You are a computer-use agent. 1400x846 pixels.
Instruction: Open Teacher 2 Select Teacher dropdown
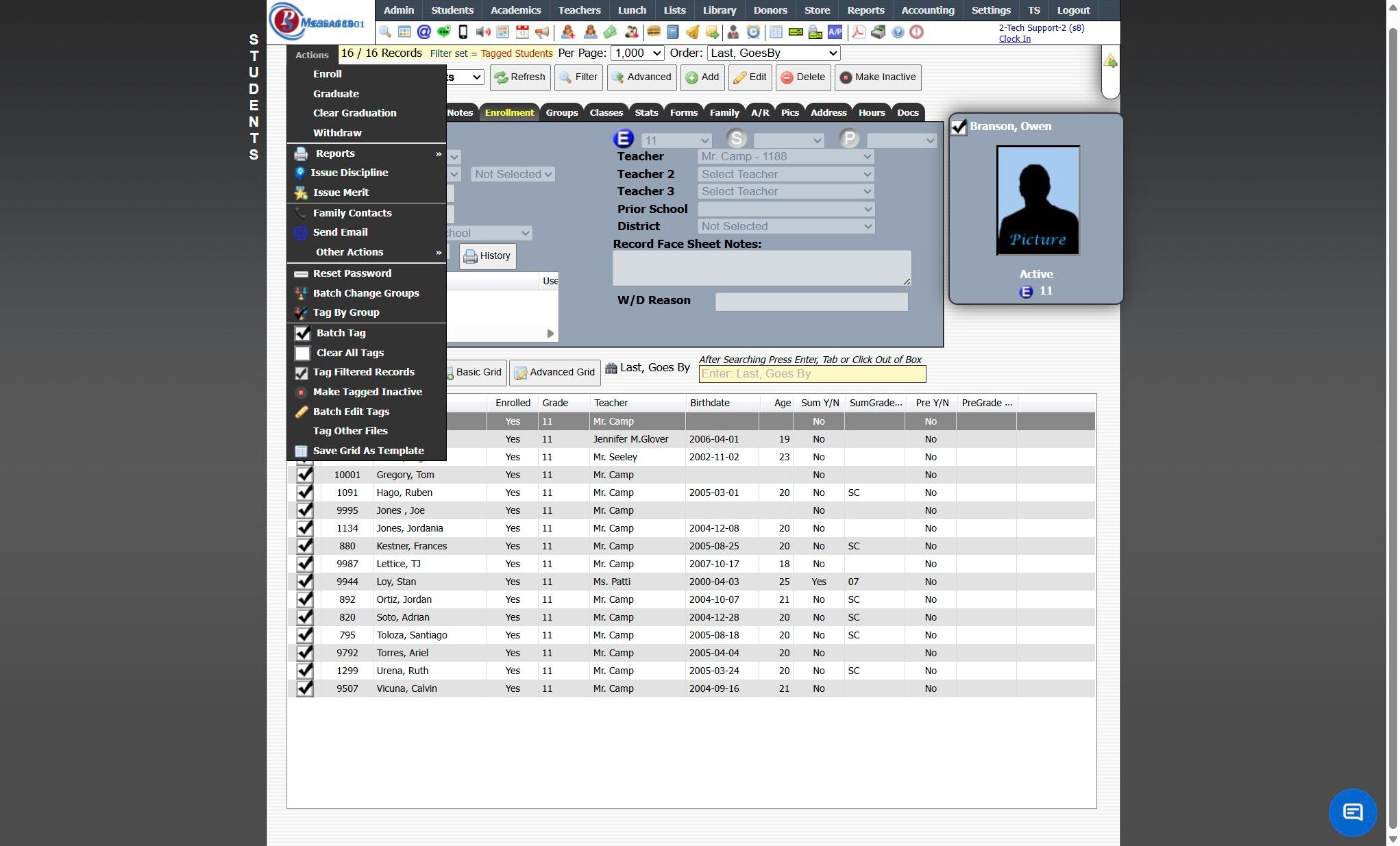pos(785,174)
